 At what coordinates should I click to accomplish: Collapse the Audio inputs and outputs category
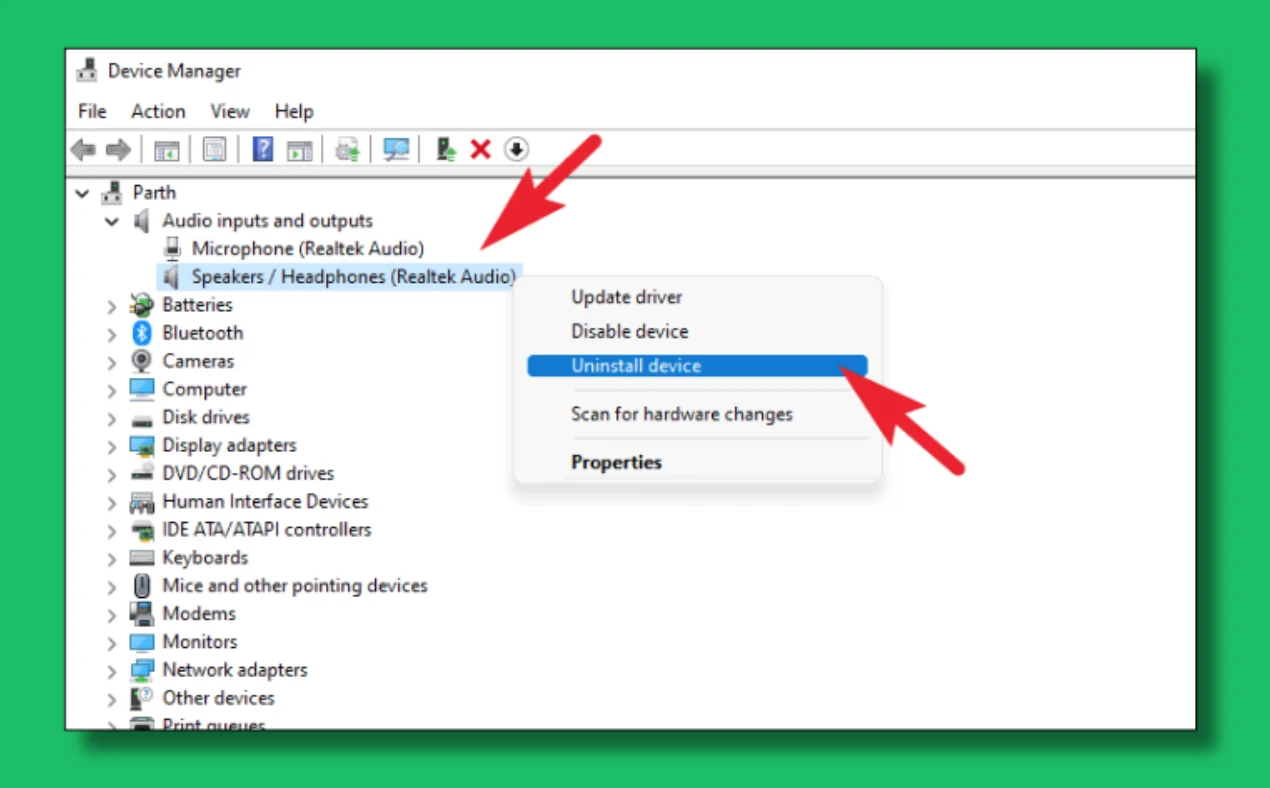pyautogui.click(x=111, y=221)
